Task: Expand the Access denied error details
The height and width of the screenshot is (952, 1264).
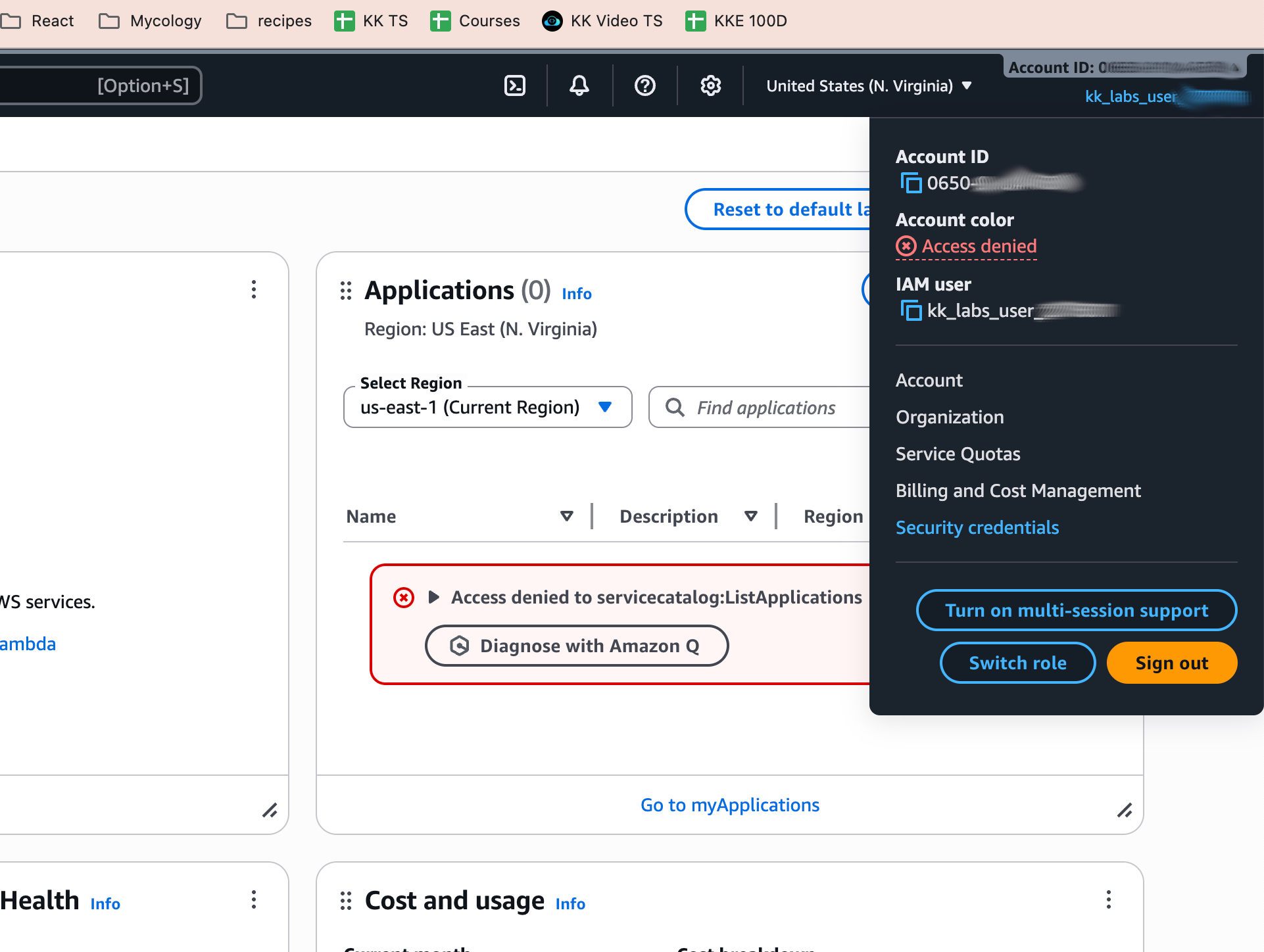Action: [433, 597]
